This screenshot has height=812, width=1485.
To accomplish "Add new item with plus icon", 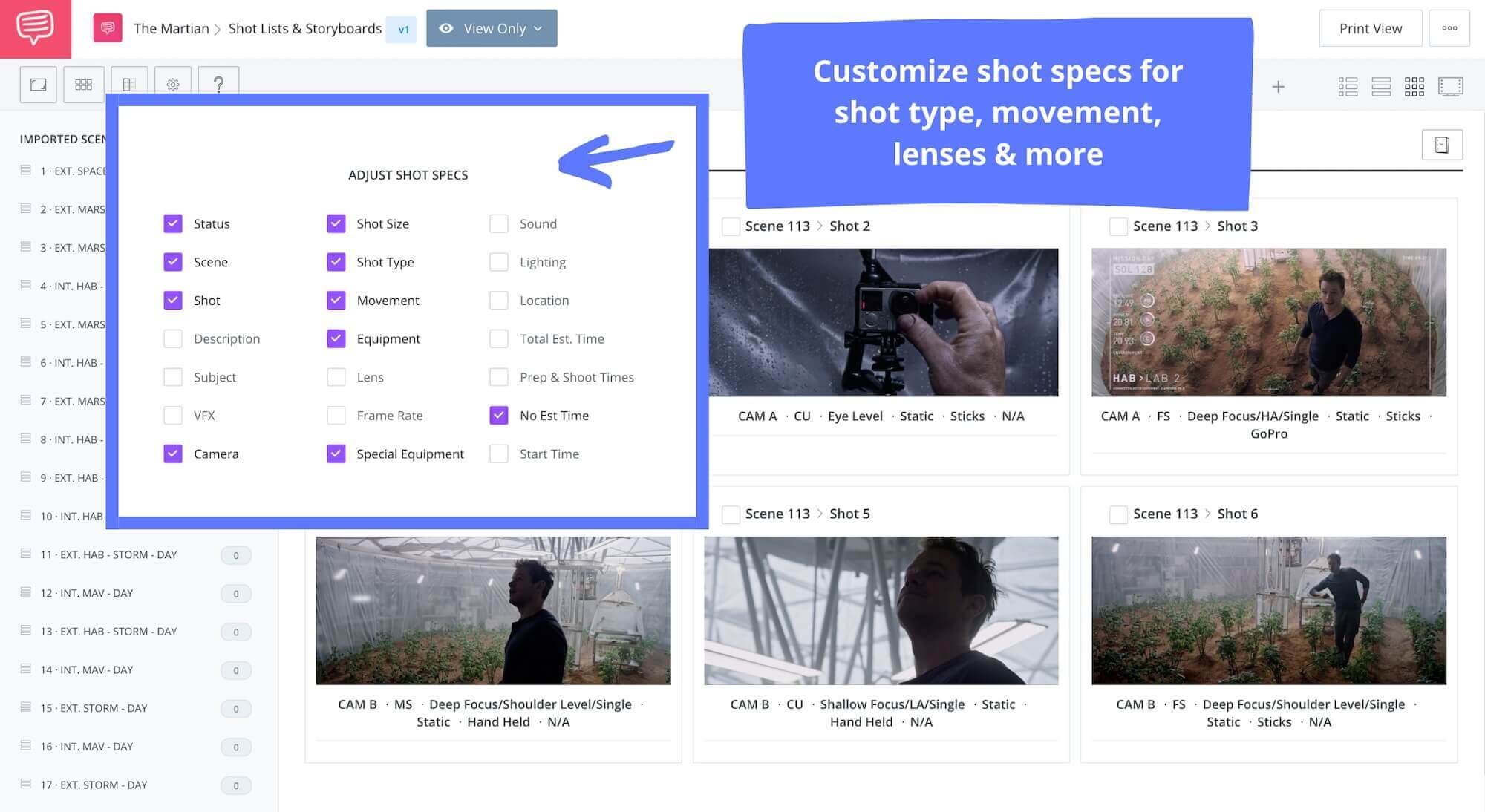I will (x=1278, y=87).
